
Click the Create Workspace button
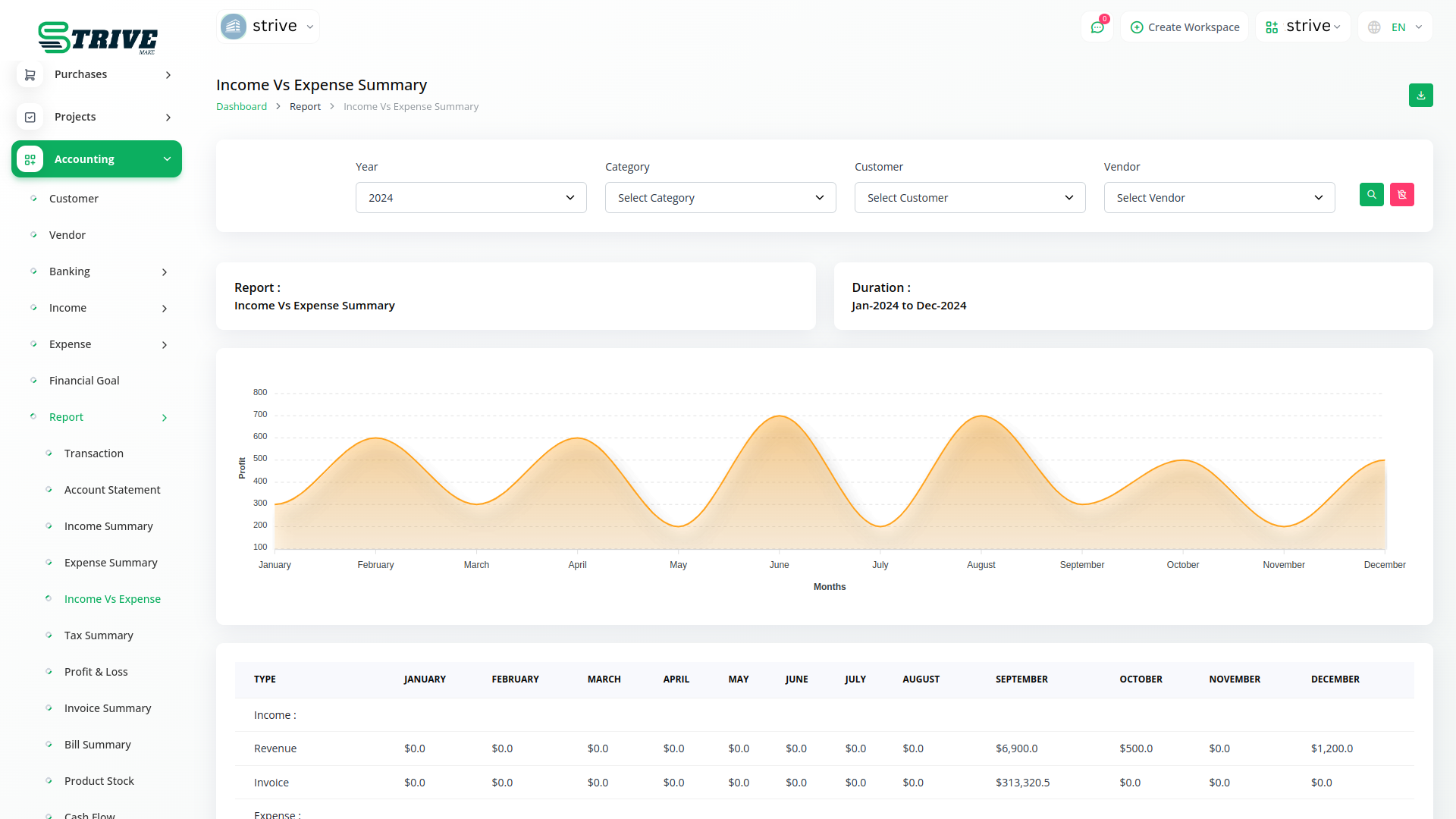pos(1184,27)
